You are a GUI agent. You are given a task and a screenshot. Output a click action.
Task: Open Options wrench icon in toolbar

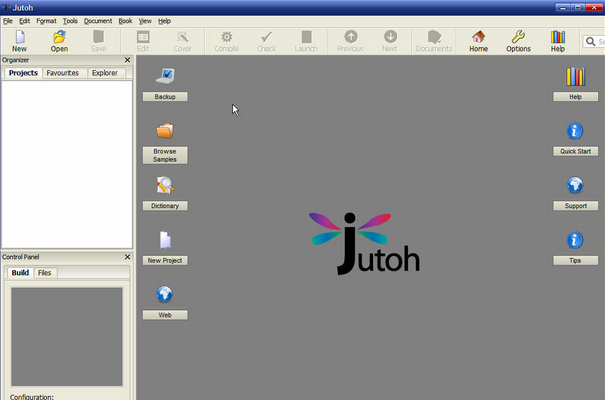pos(518,37)
